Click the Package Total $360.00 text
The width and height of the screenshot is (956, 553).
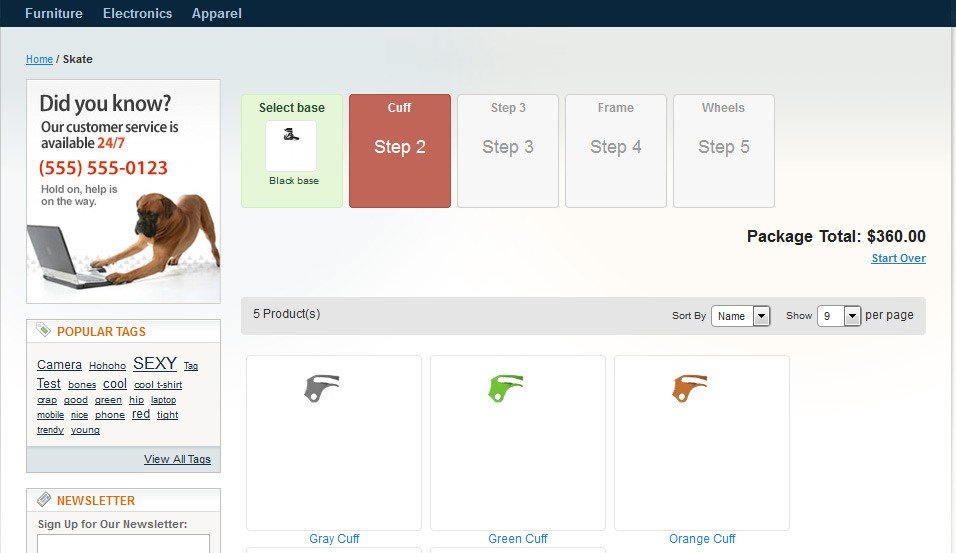[836, 237]
